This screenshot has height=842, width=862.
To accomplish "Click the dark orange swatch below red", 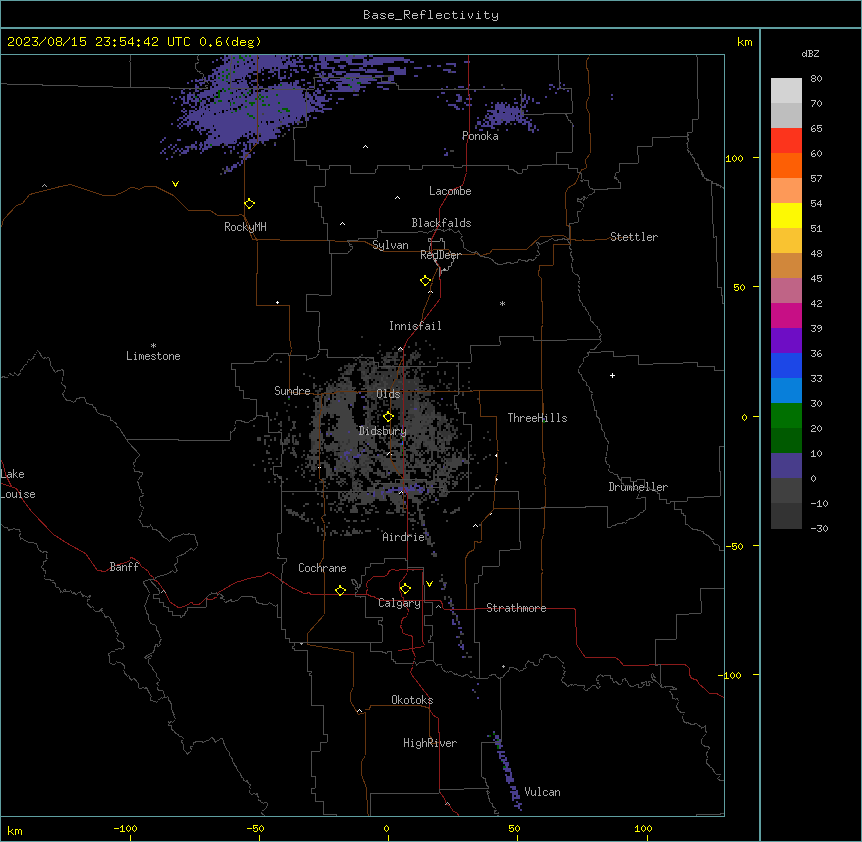I will pos(786,165).
